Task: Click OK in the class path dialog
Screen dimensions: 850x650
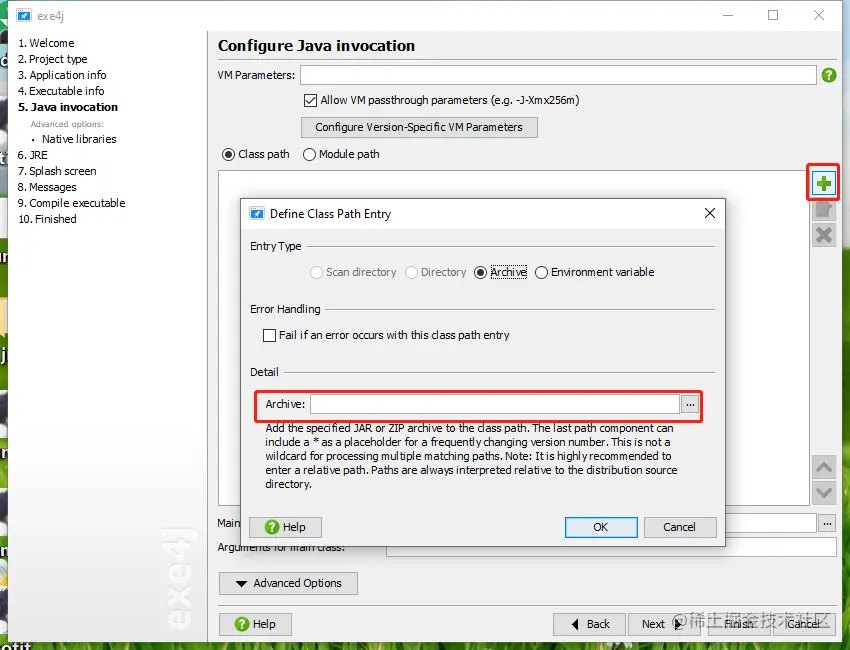Action: (x=601, y=527)
